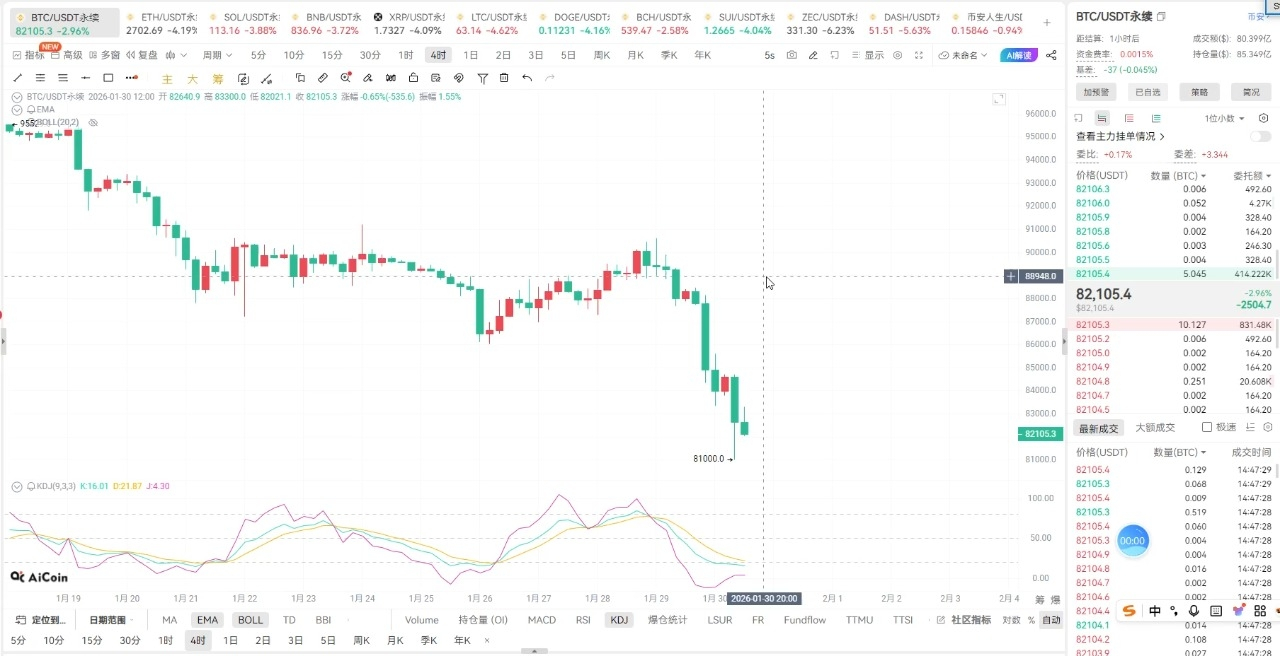Select the 1日 timeframe in top bar
The image size is (1280, 656).
click(x=470, y=55)
